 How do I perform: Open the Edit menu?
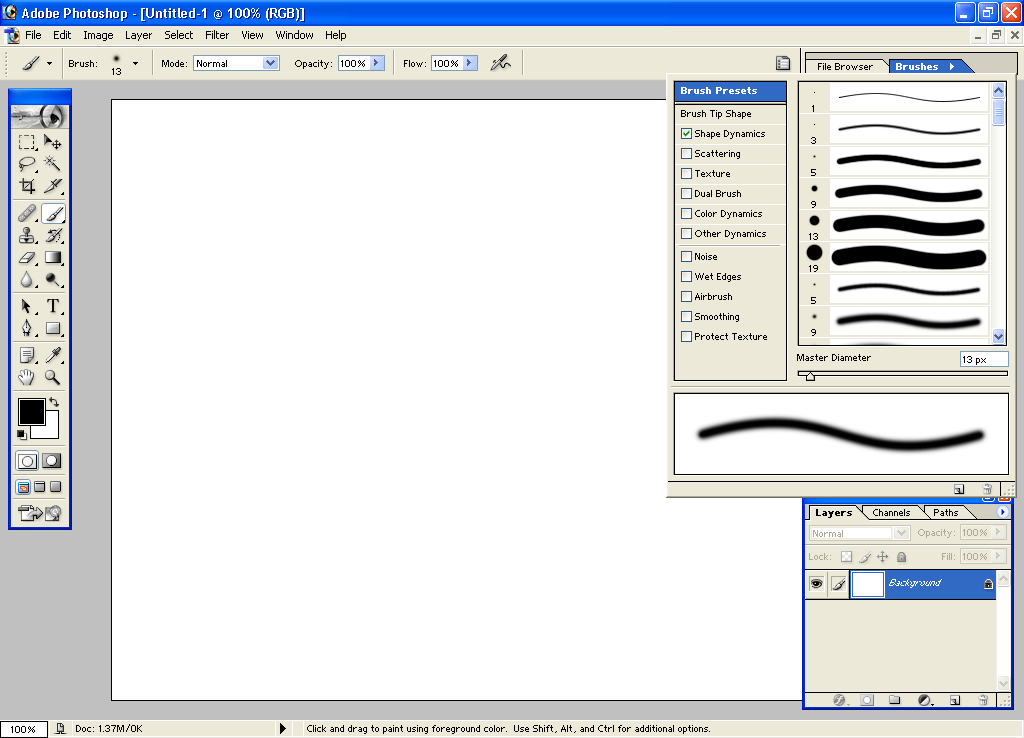click(62, 35)
